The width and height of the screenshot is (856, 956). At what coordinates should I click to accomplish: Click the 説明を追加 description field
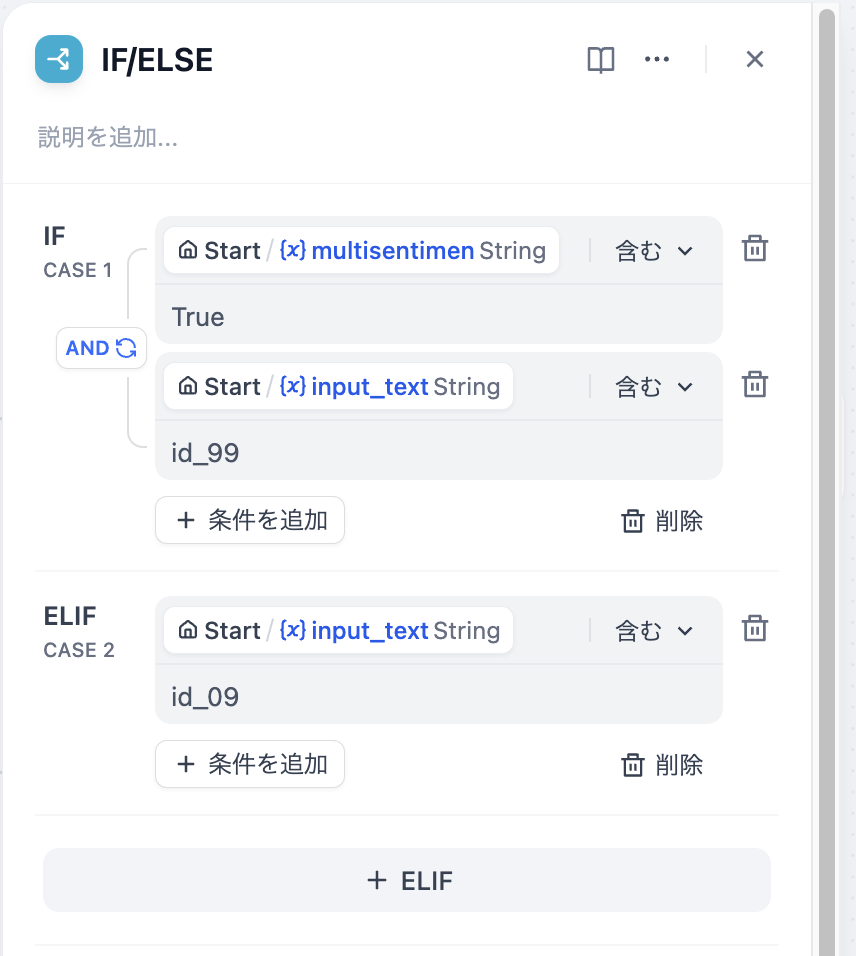point(407,137)
